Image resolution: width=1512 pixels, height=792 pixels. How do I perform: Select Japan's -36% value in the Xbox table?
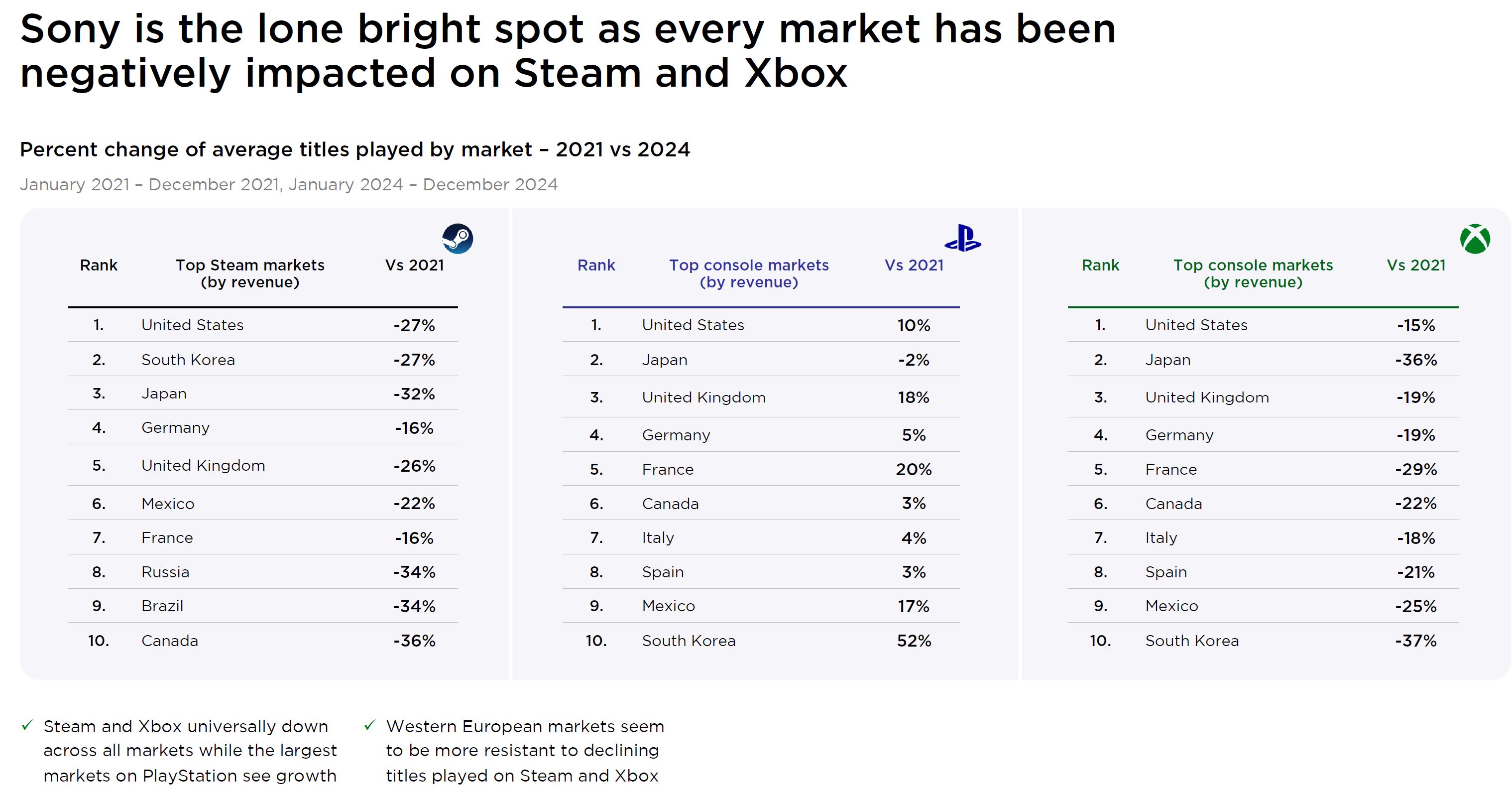coord(1416,360)
